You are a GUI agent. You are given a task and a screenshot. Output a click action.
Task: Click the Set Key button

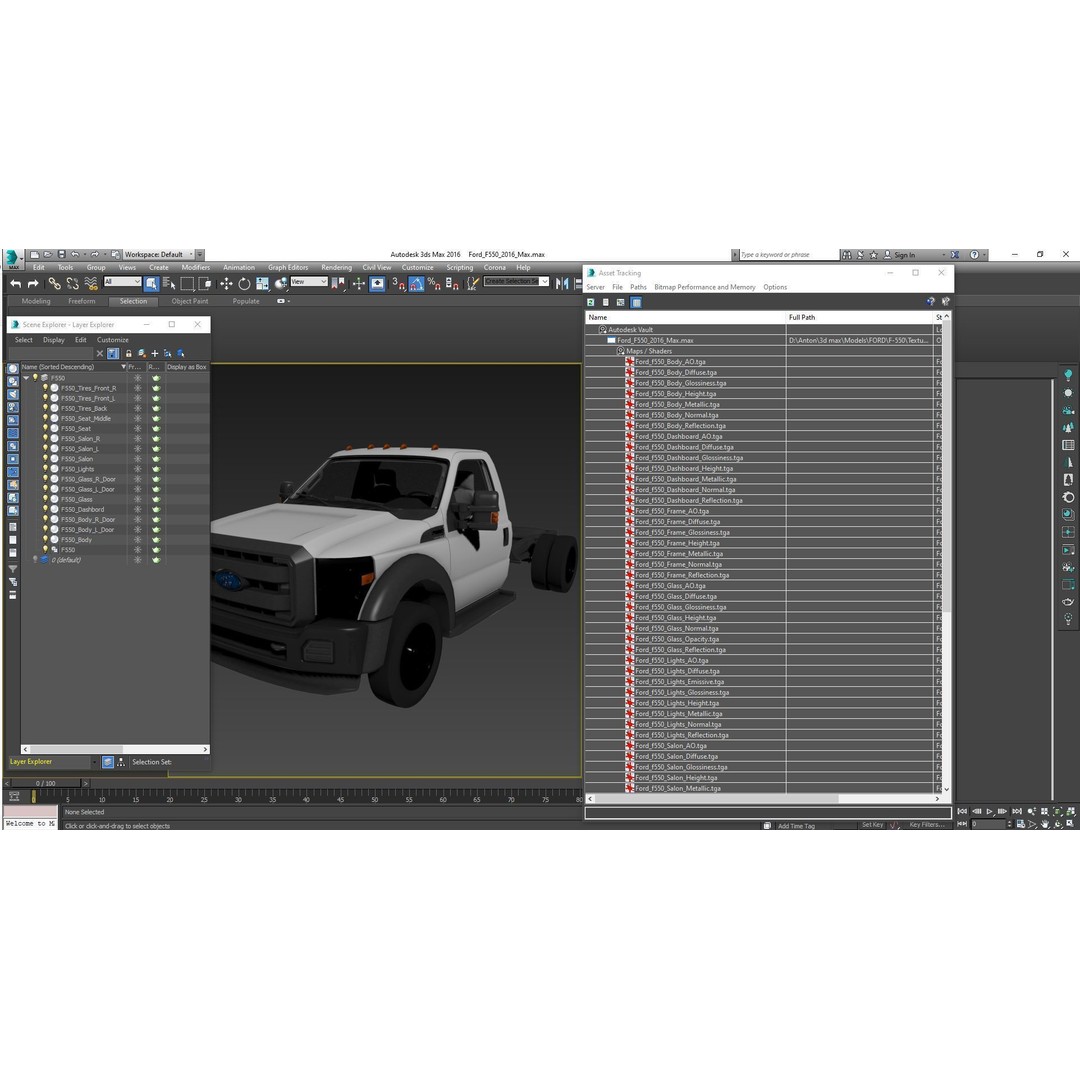[x=872, y=824]
